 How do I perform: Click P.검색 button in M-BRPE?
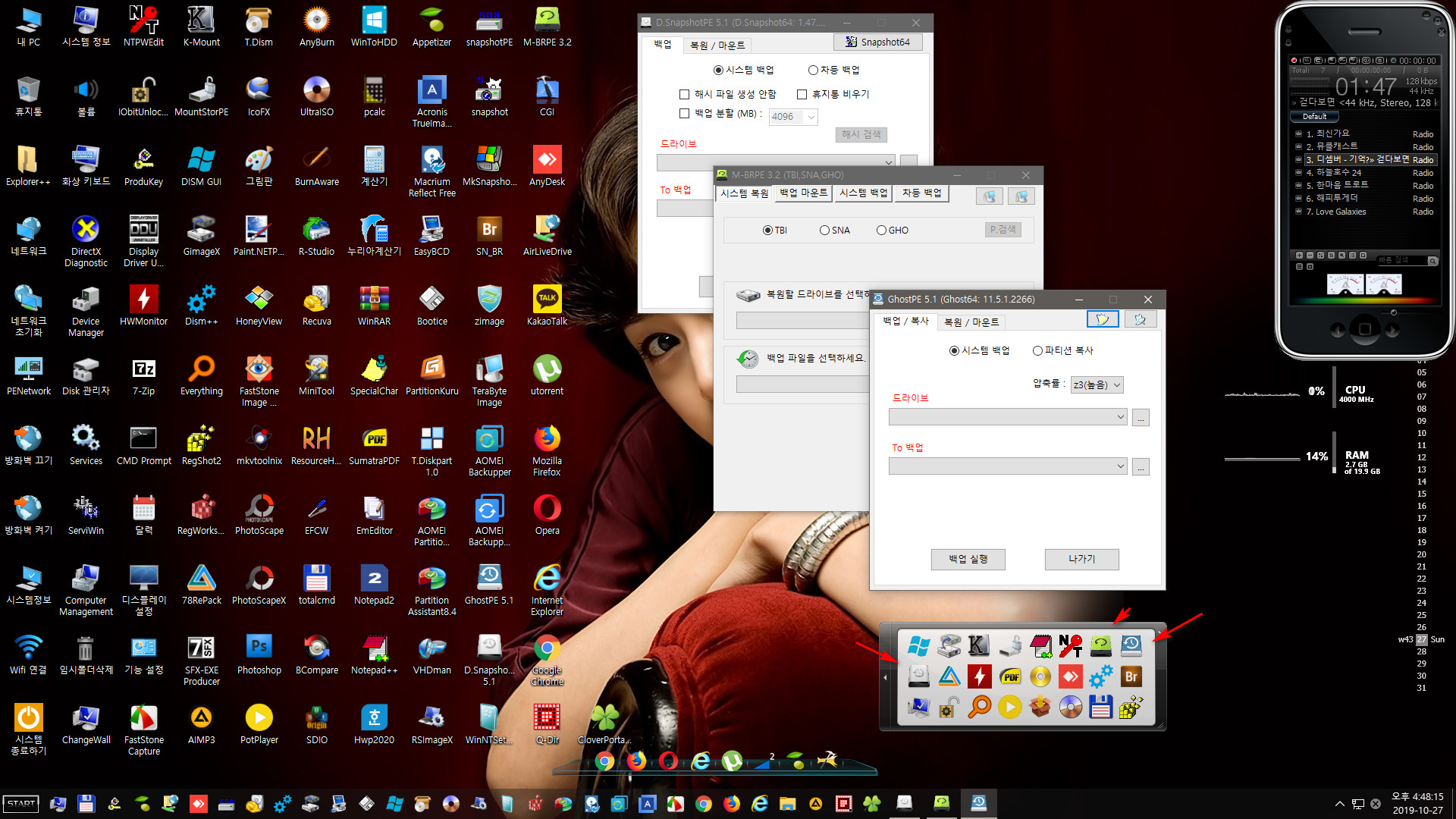click(1003, 229)
